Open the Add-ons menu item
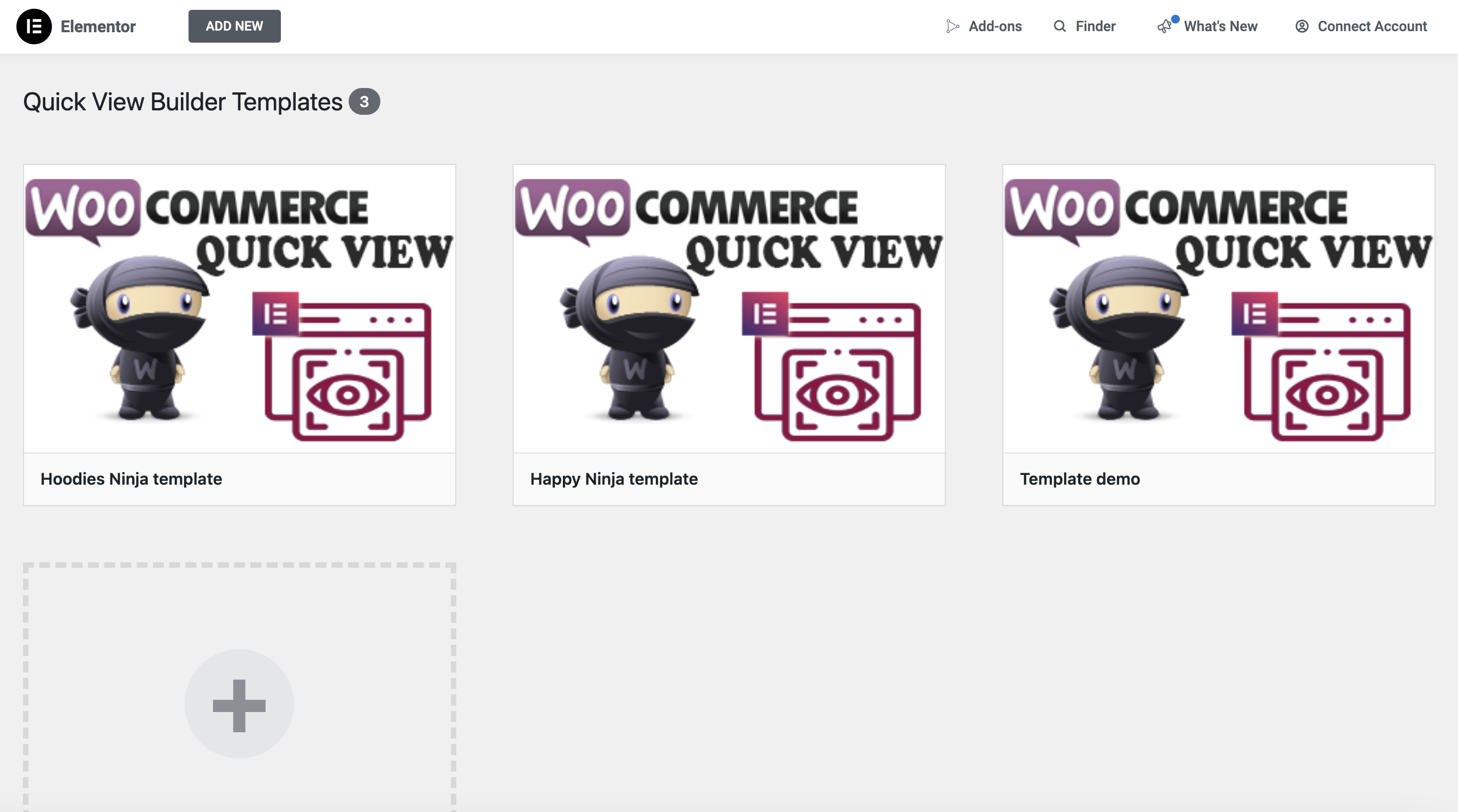This screenshot has width=1458, height=812. 995,27
